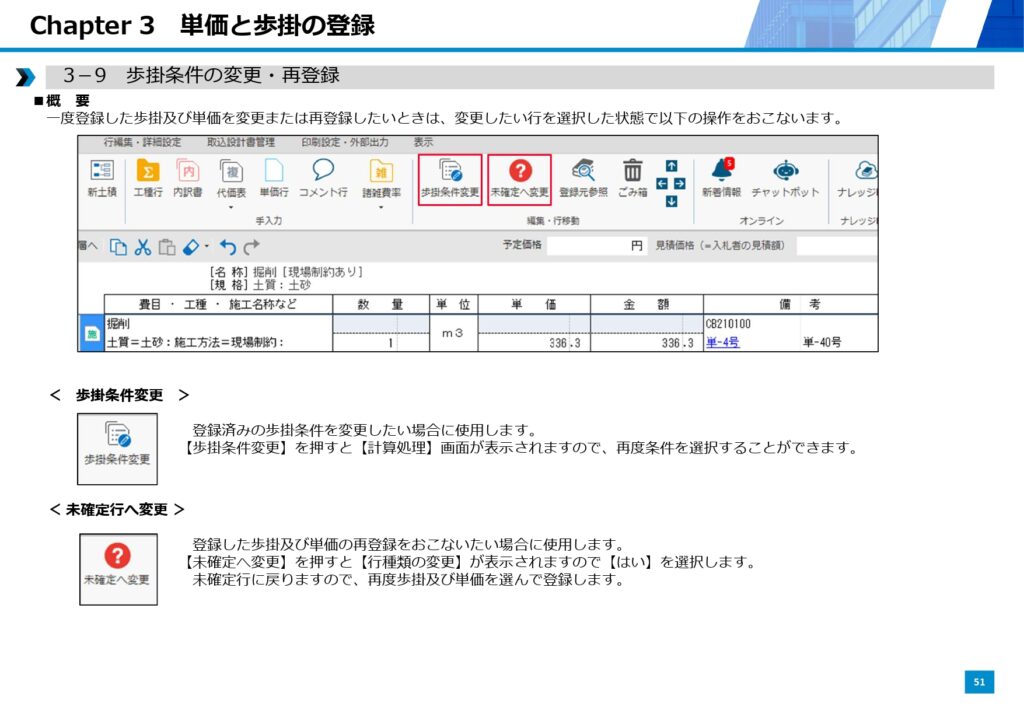Insert a 工種行 via toolbar icon
This screenshot has height=724, width=1024.
[x=148, y=172]
